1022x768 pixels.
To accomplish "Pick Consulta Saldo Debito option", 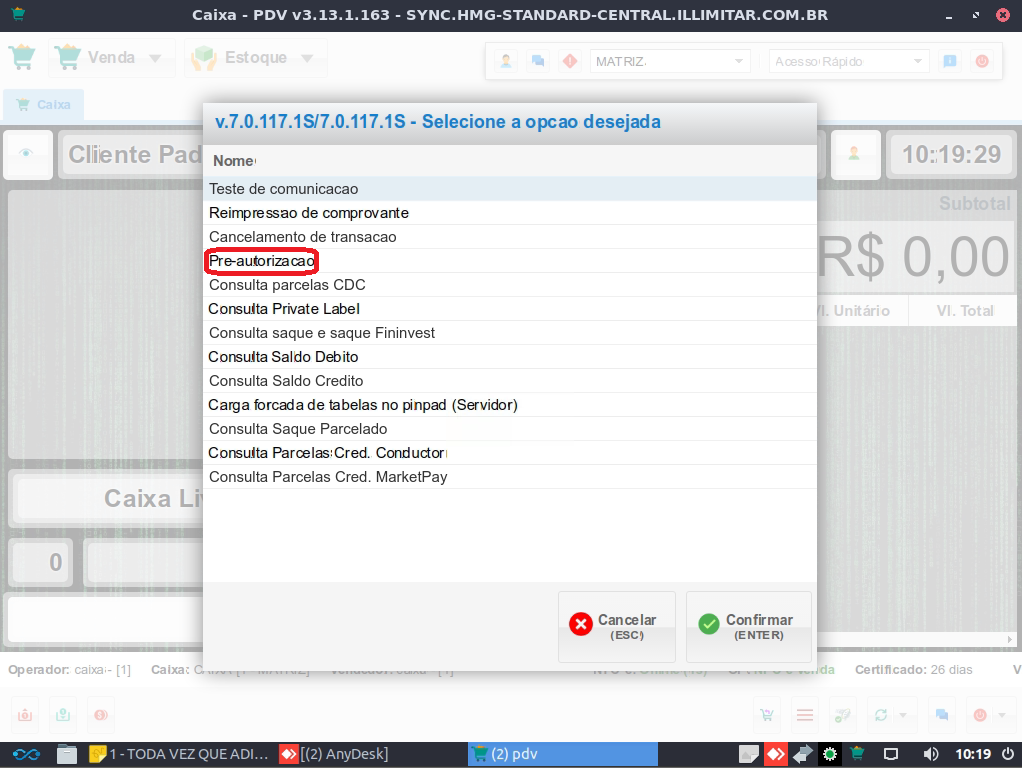I will tap(284, 357).
